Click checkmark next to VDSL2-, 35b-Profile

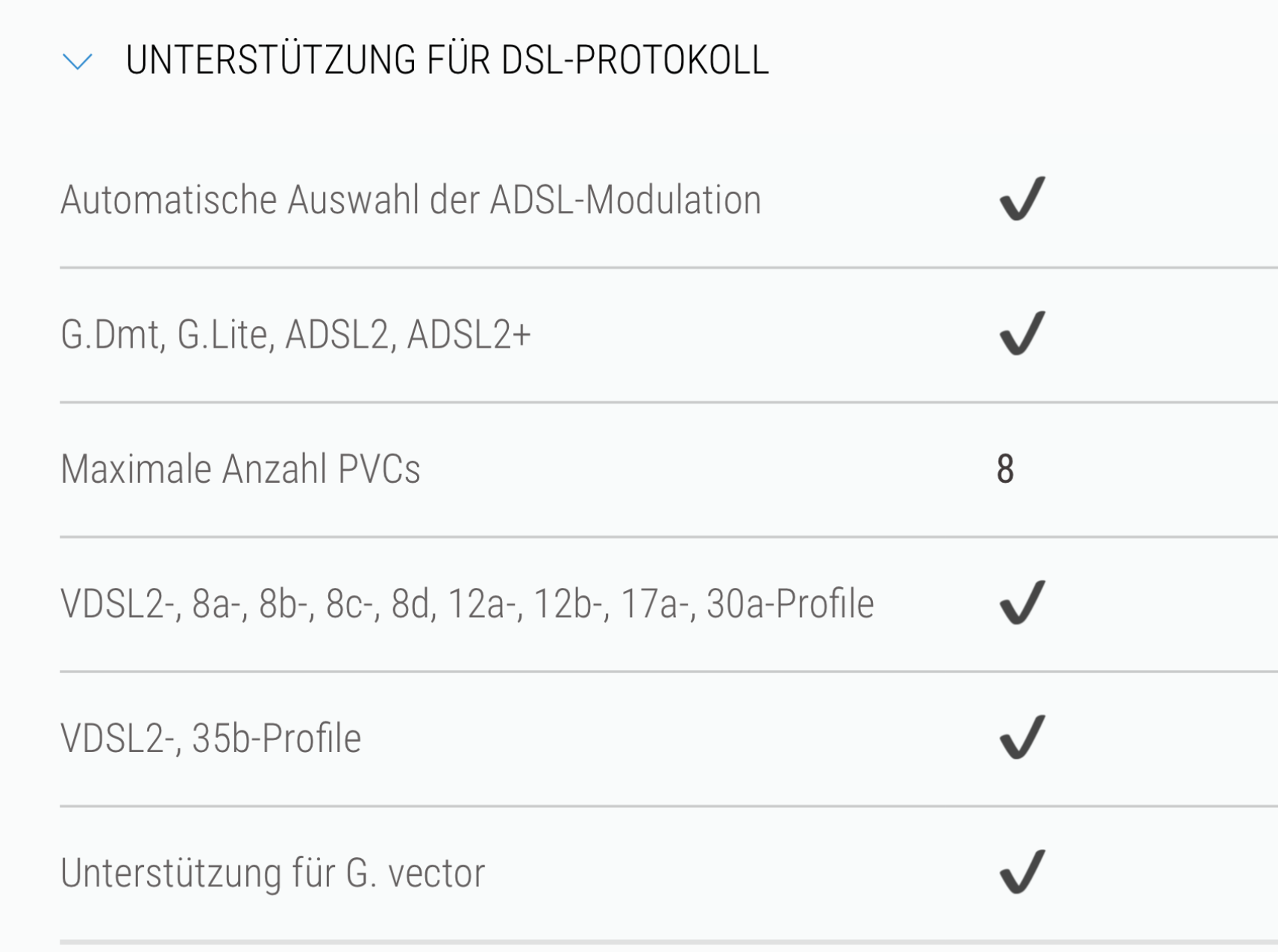coord(1022,737)
